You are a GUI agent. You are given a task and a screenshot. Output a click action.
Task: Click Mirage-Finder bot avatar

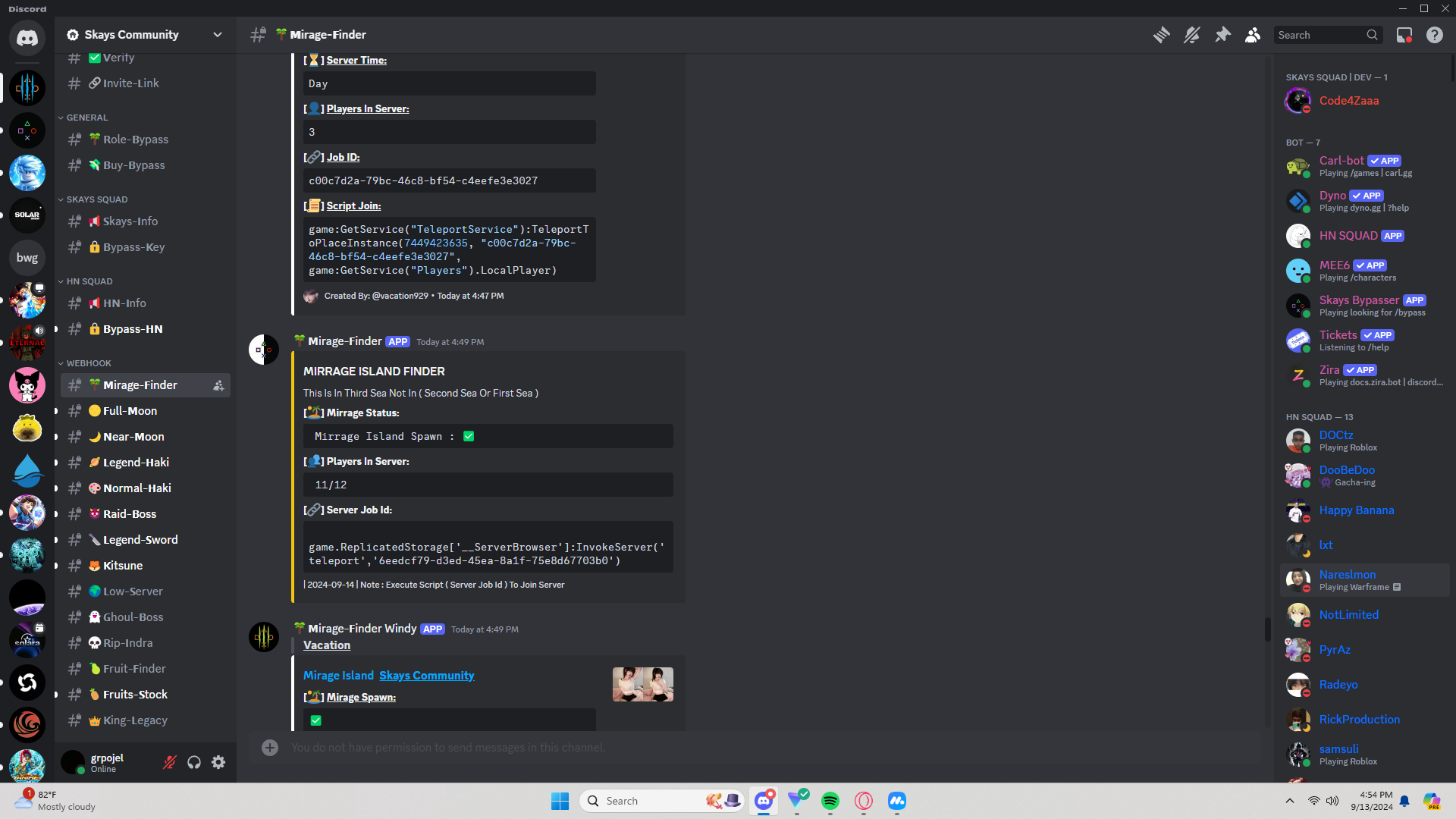coord(264,350)
